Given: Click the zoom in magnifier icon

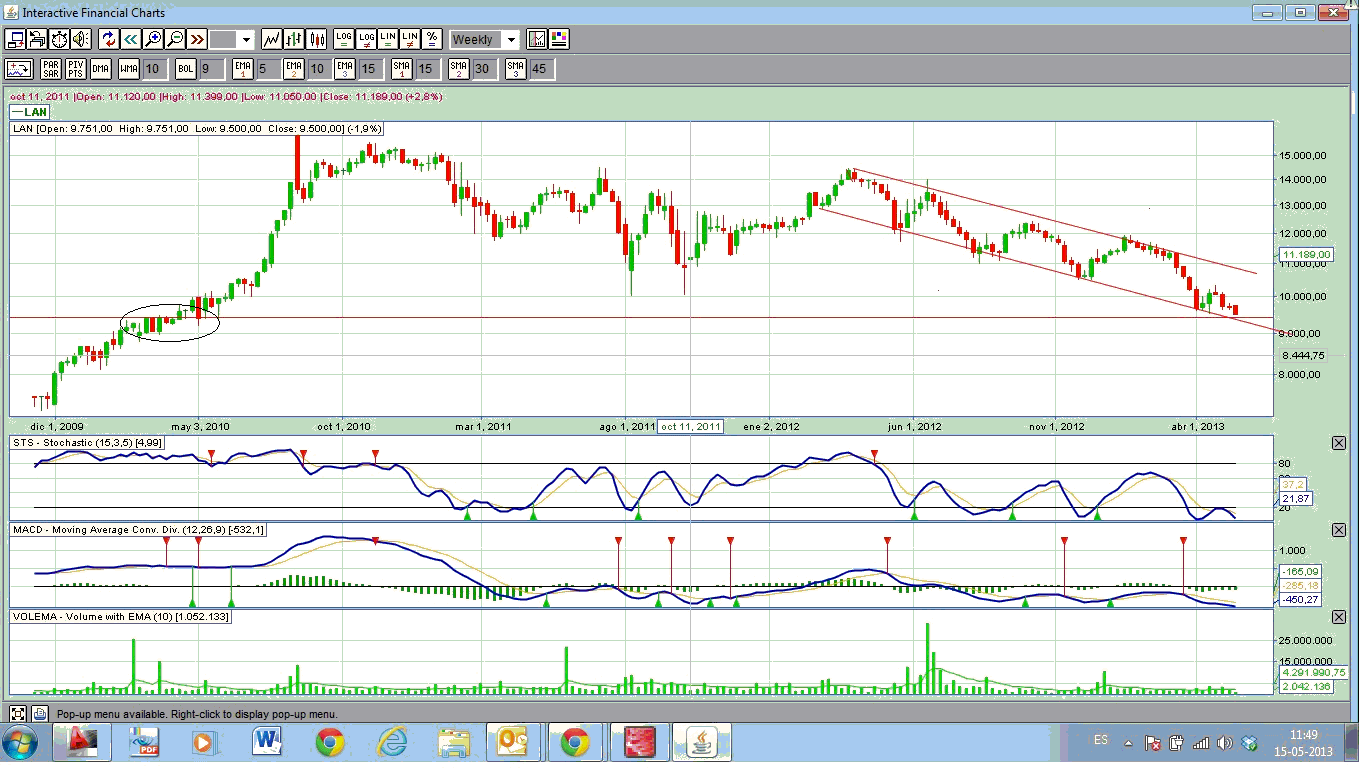Looking at the screenshot, I should [153, 40].
